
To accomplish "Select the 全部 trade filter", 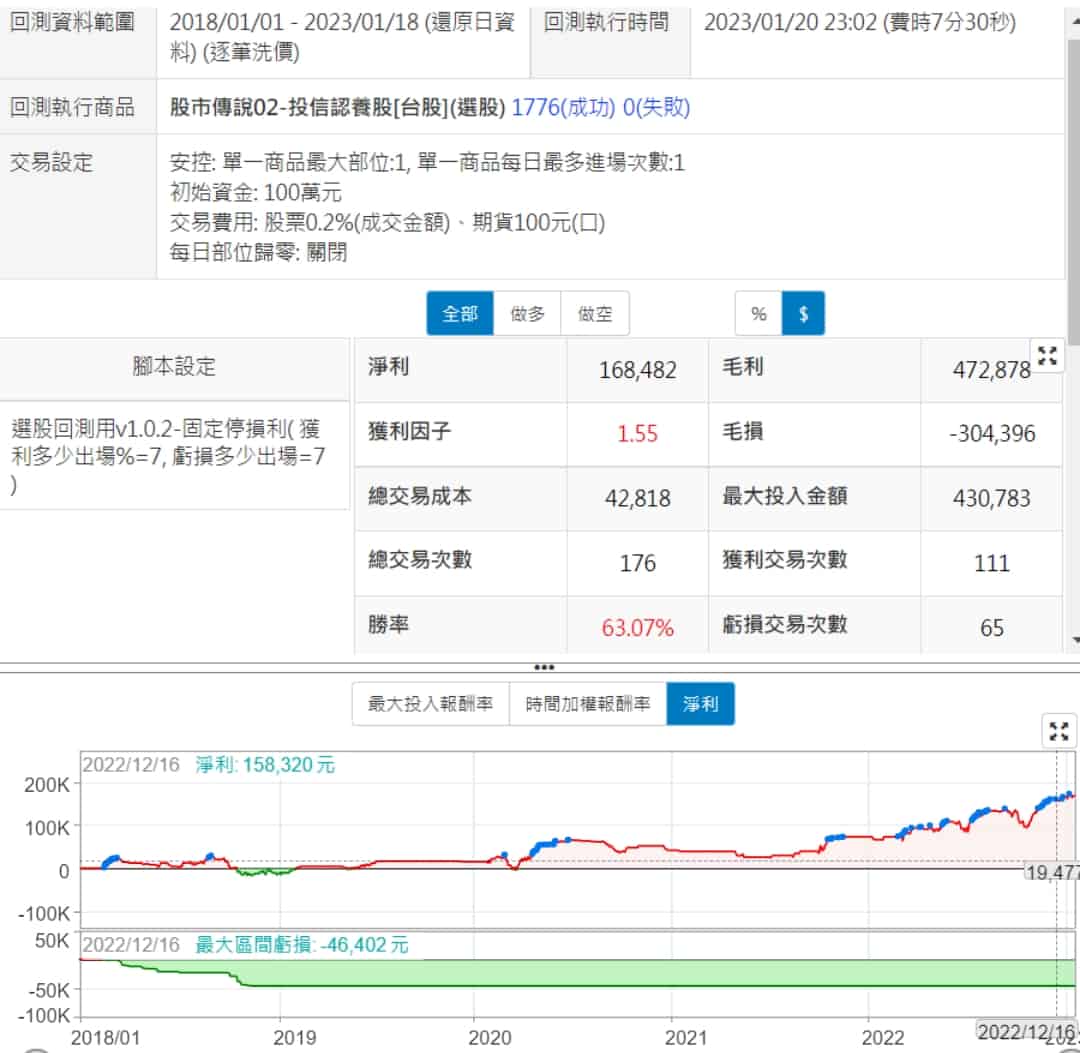I will [x=460, y=314].
